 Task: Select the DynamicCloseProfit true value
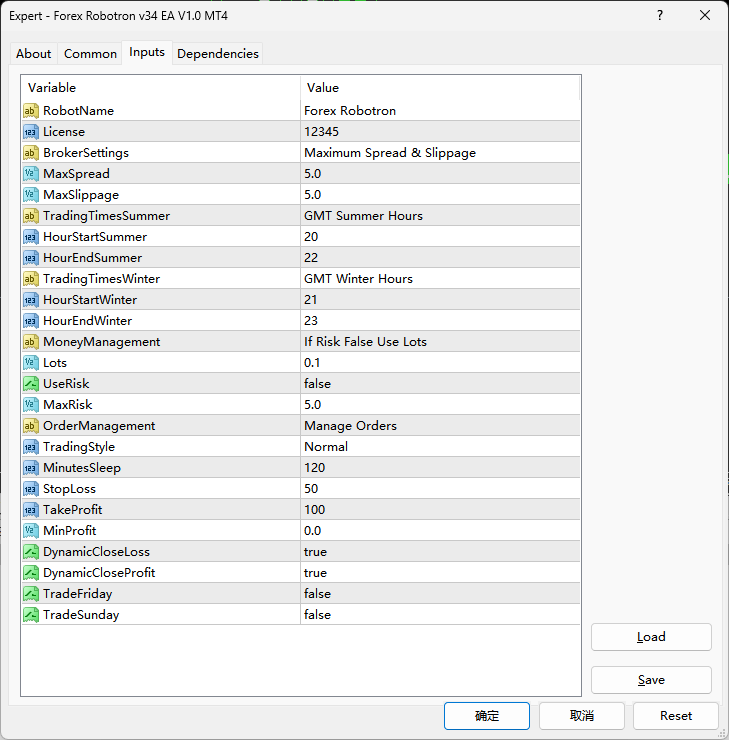440,573
